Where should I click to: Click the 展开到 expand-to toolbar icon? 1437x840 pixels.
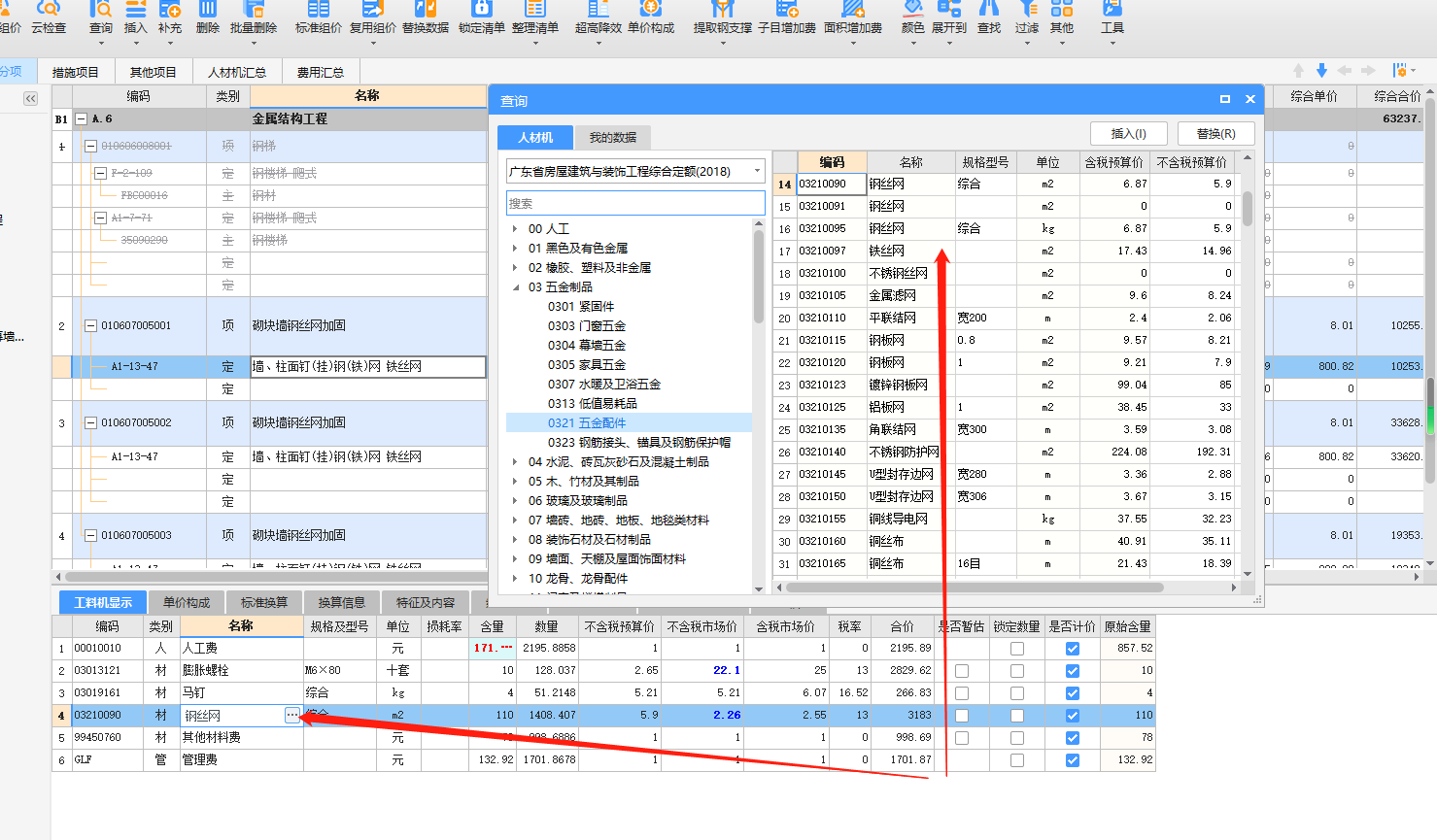click(x=949, y=17)
